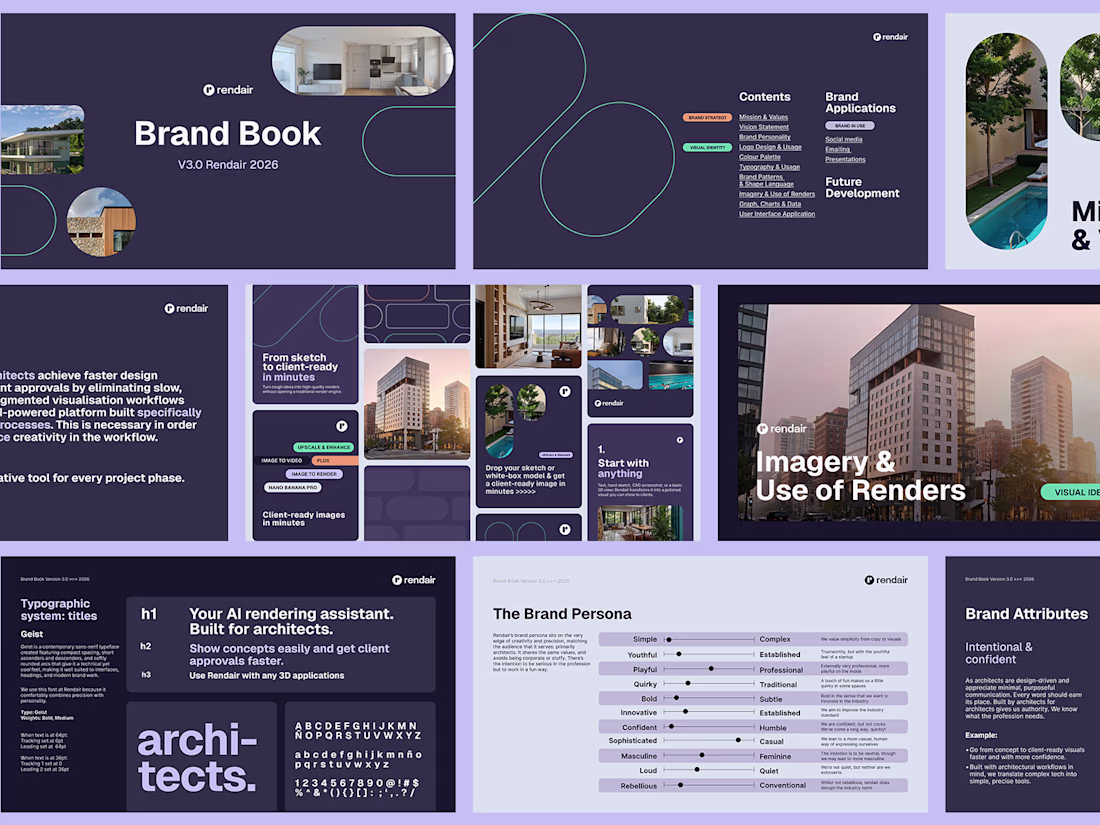Viewport: 1100px width, 825px height.
Task: Click the rendair logo on the Brand Persona slide
Action: coord(886,579)
